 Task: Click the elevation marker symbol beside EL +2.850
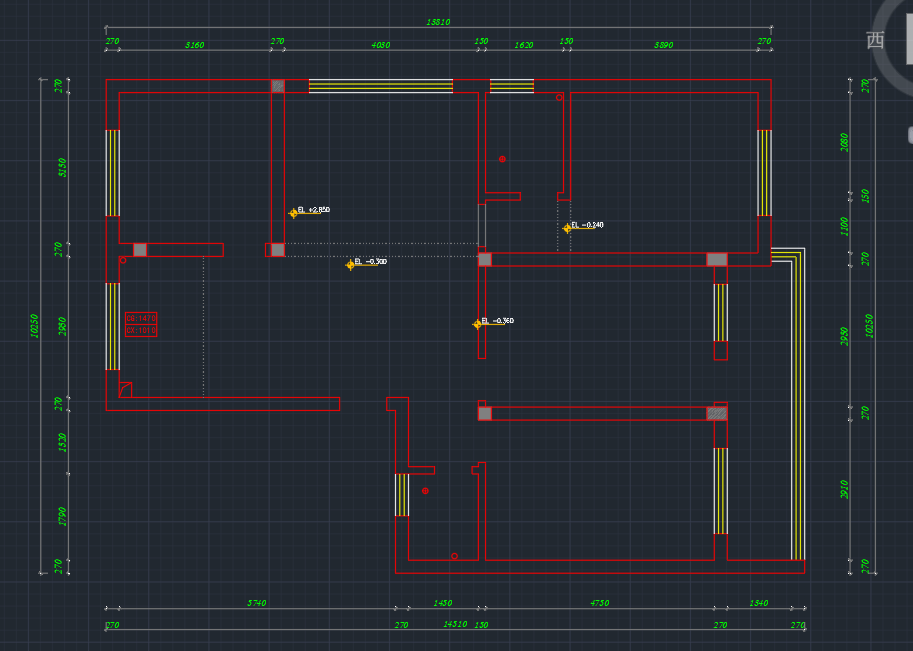(293, 214)
